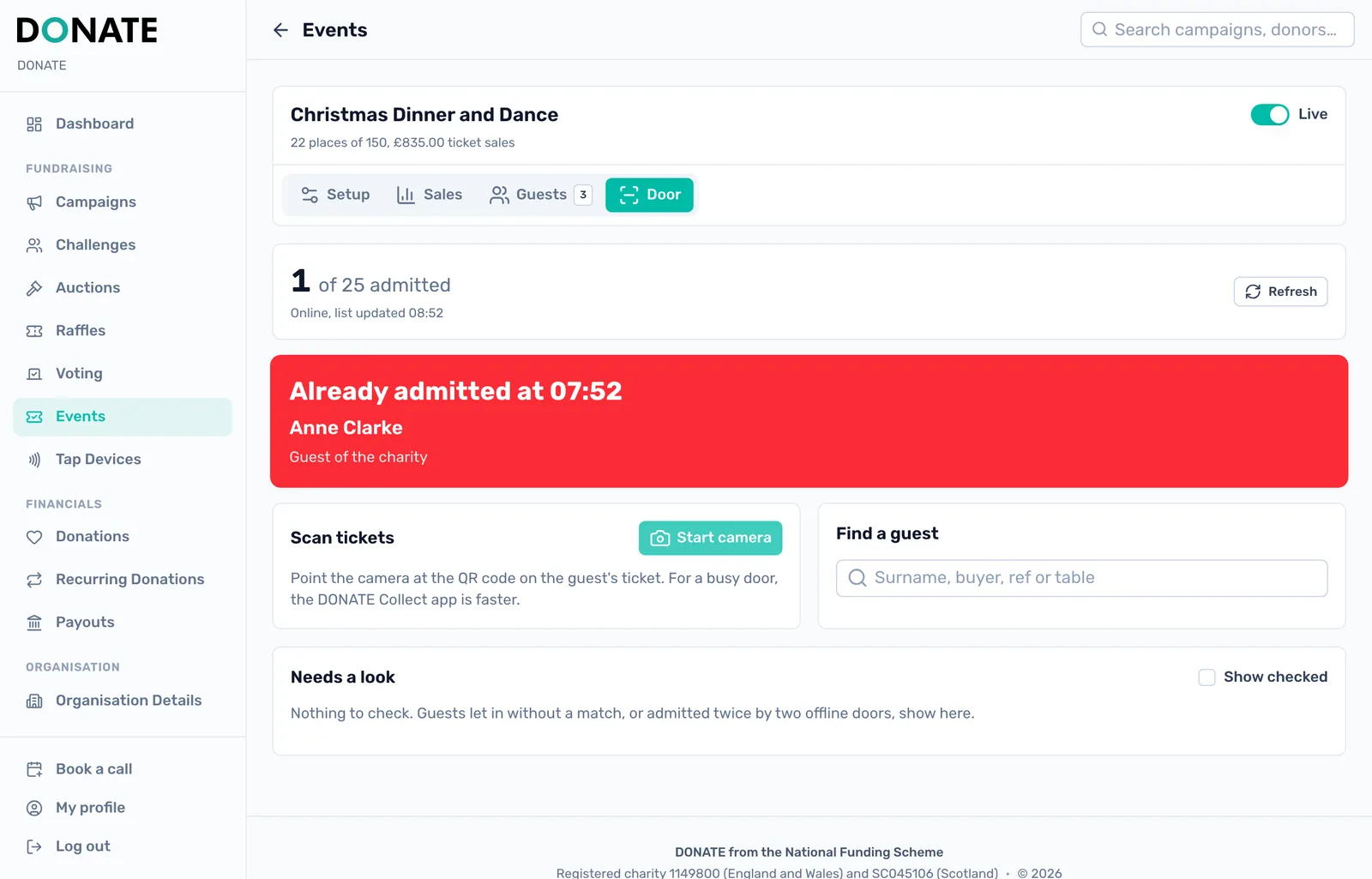
Task: Click the Donations heart icon
Action: 34,537
